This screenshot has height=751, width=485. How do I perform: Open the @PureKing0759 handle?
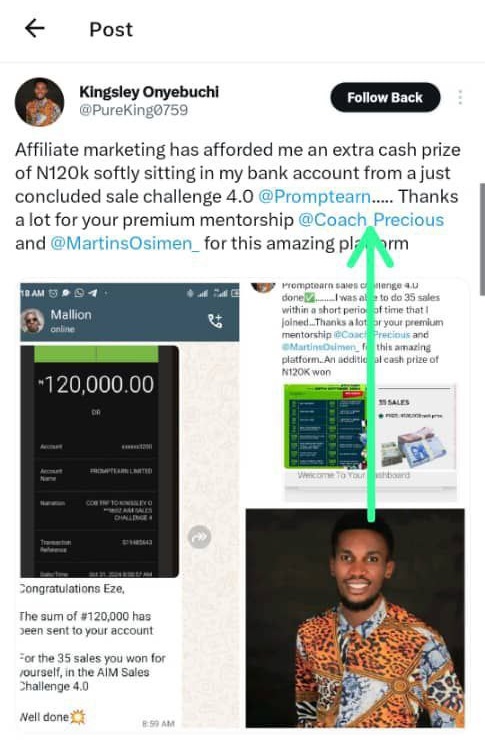134,110
